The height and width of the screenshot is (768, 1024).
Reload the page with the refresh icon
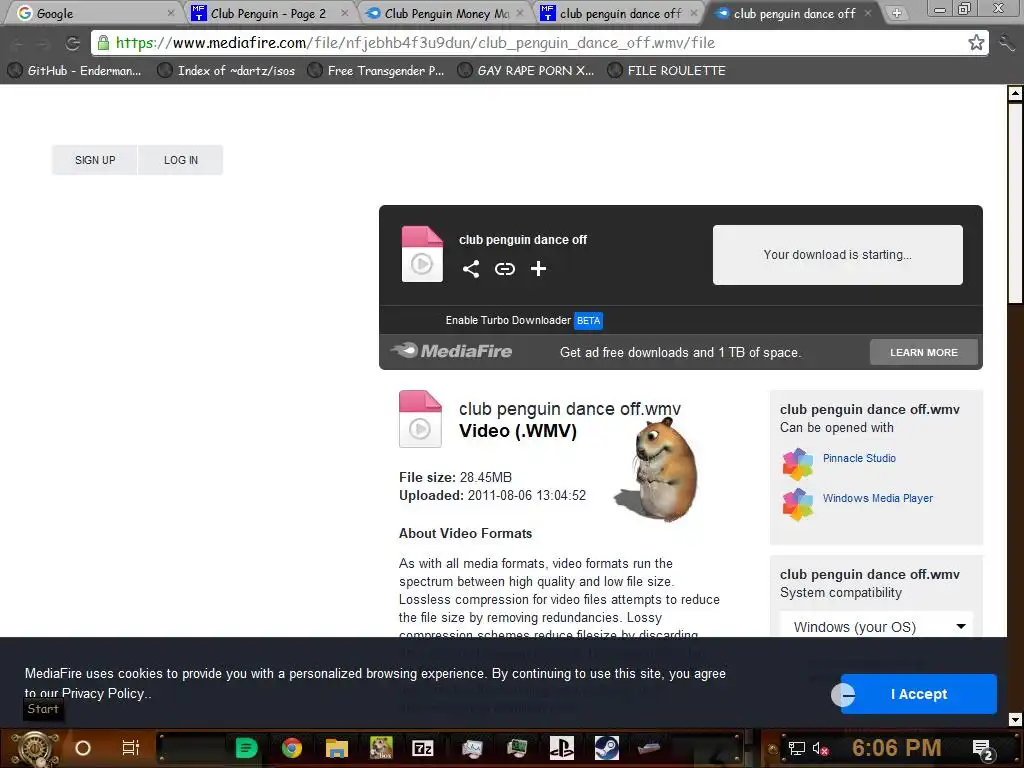(72, 43)
